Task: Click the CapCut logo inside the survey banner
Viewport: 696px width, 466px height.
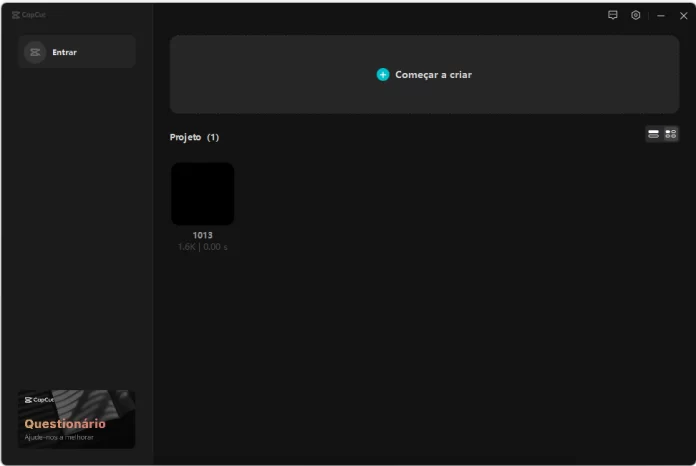Action: (40, 399)
